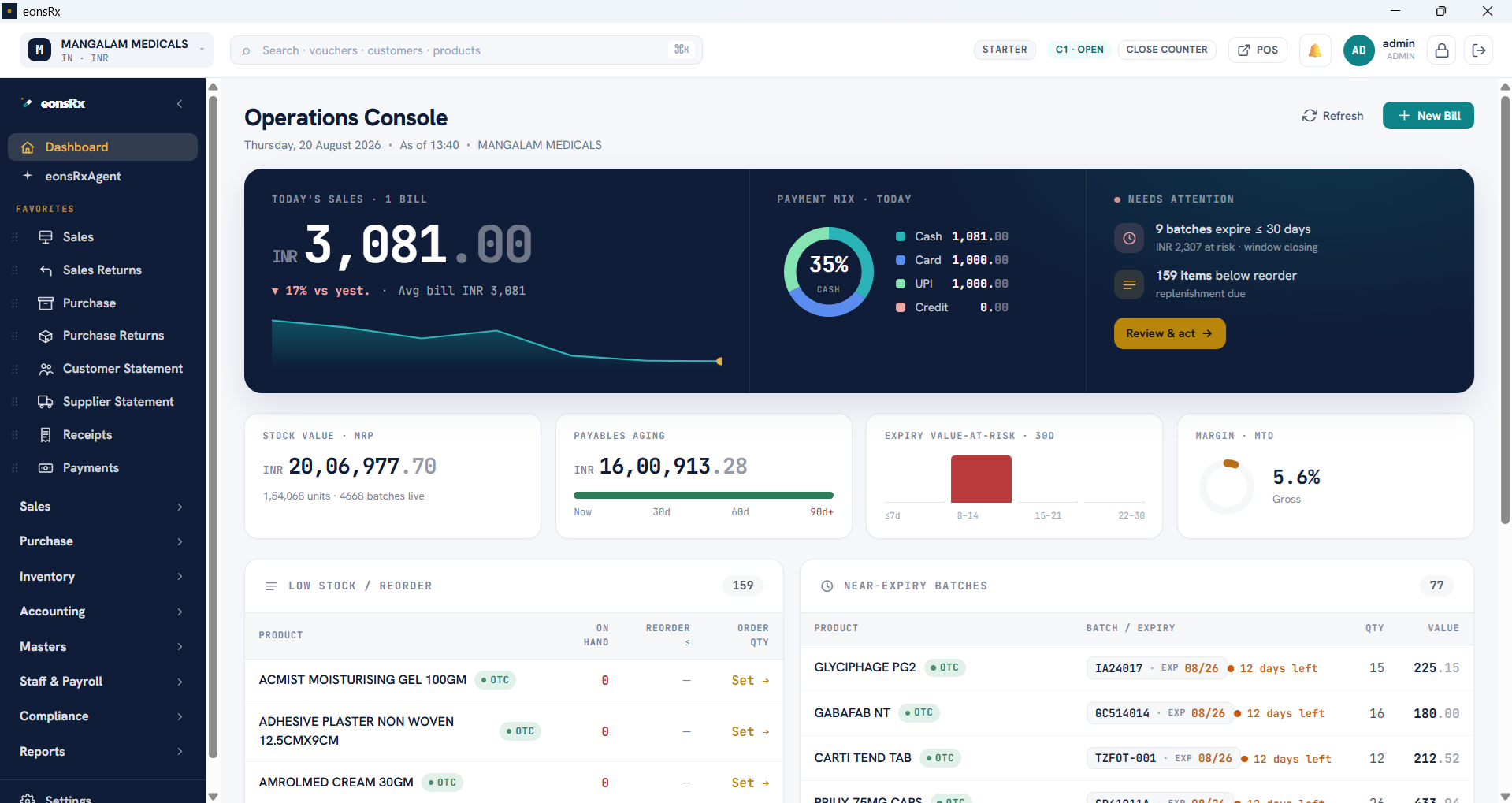Click the CARTI TEND TAB product row
Viewport: 1512px width, 803px height.
[1137, 758]
